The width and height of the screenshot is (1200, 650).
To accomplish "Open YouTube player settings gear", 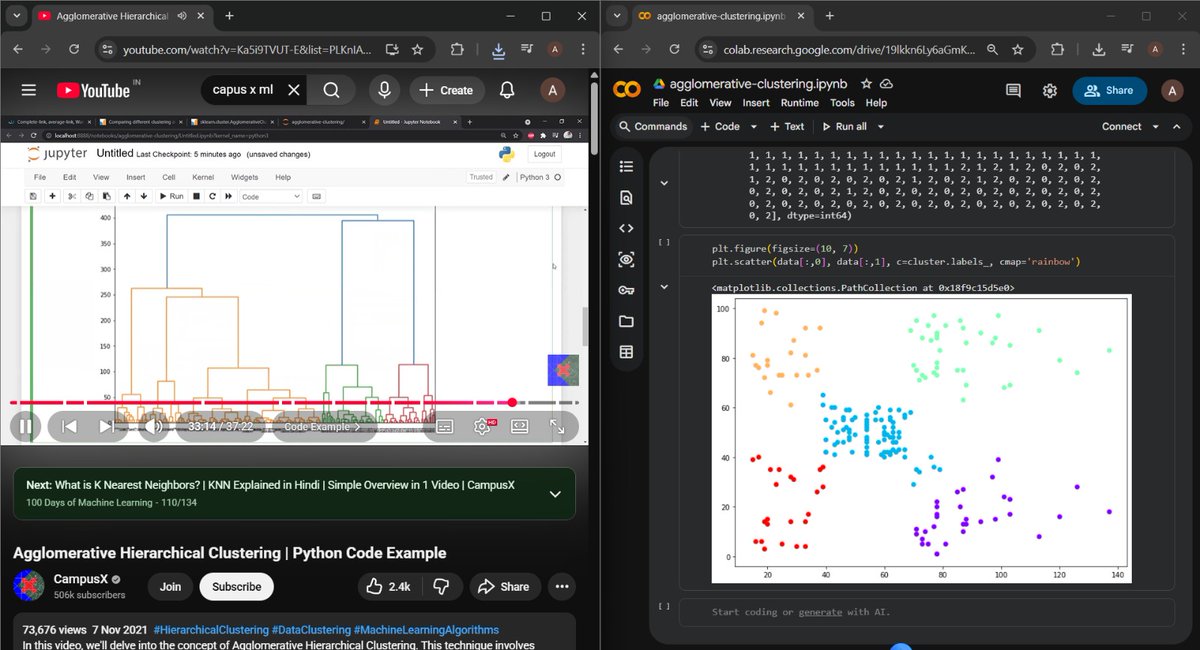I will (482, 426).
